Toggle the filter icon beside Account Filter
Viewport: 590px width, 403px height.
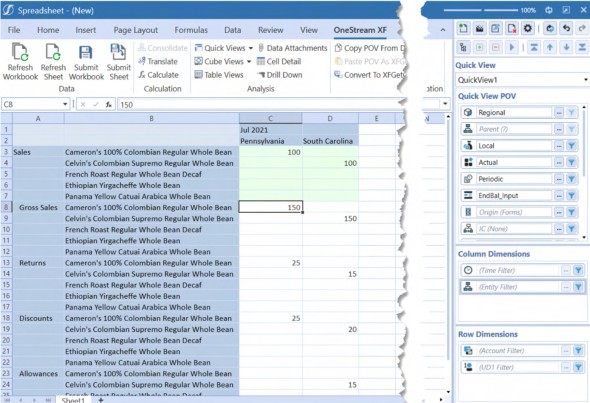pyautogui.click(x=578, y=351)
